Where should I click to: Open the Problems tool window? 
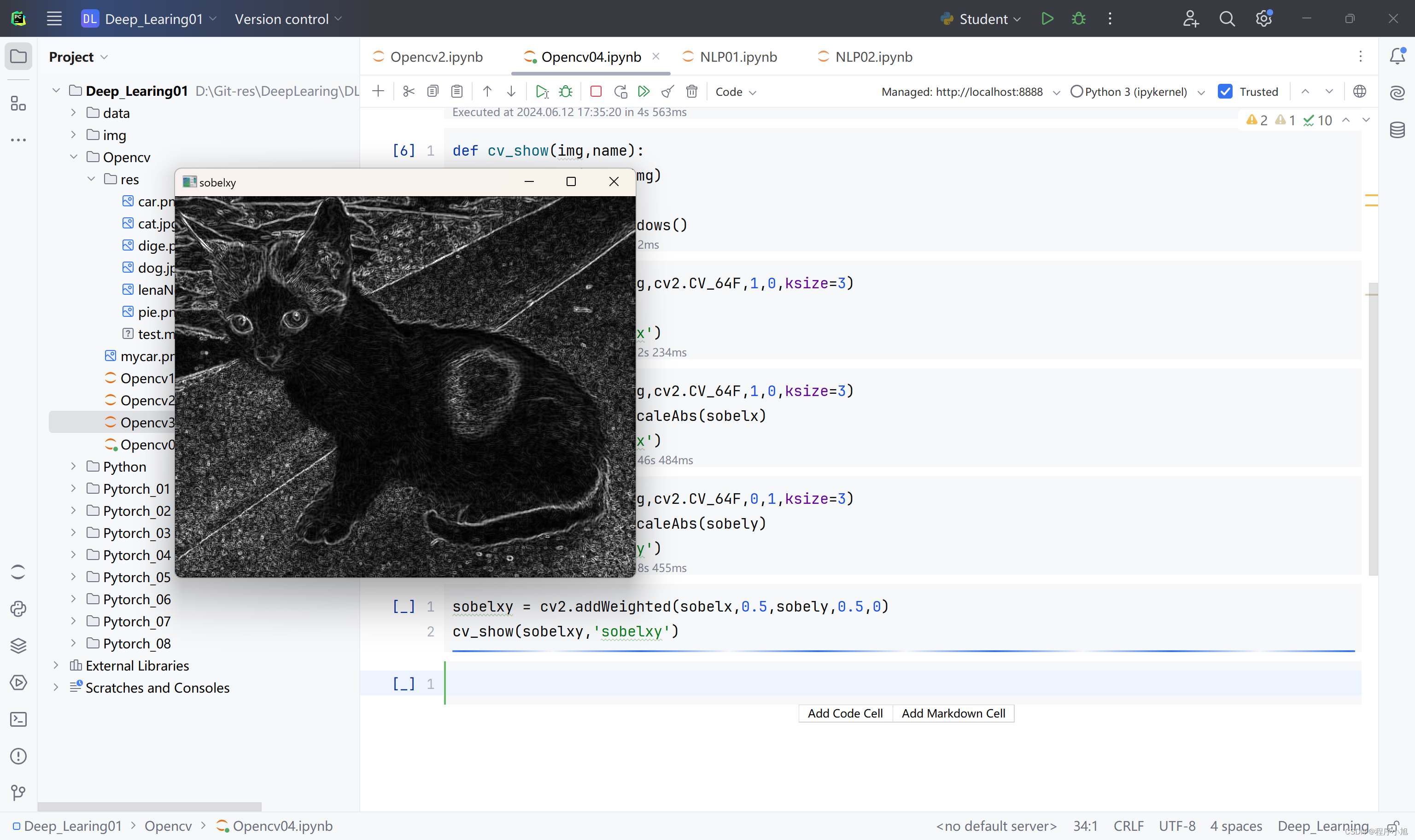18,756
